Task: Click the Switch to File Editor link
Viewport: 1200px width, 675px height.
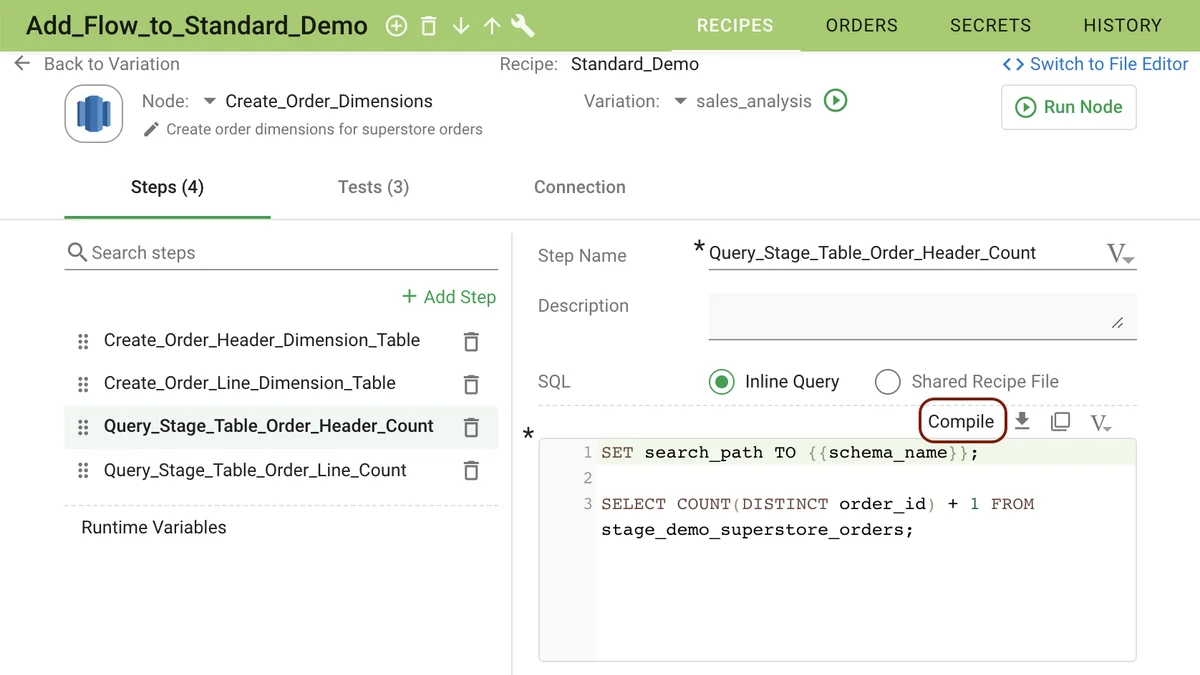Action: tap(1096, 64)
